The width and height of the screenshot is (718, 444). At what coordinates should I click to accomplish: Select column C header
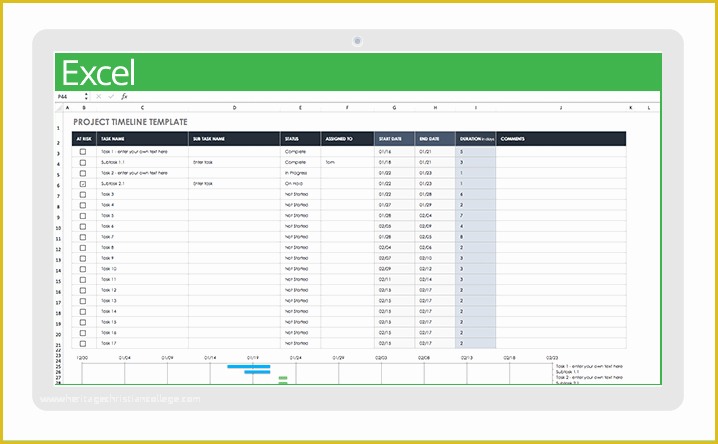point(142,108)
